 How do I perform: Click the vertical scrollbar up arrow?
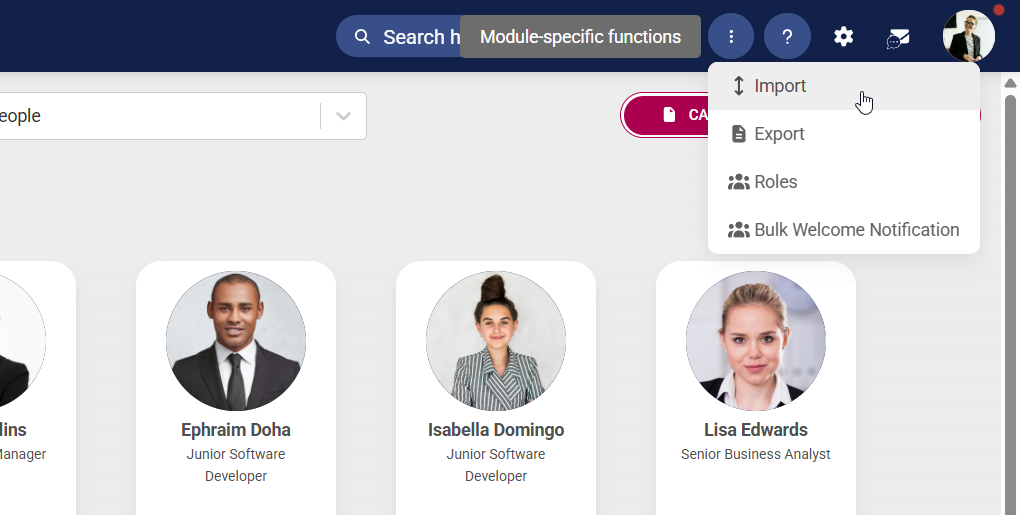[1010, 83]
